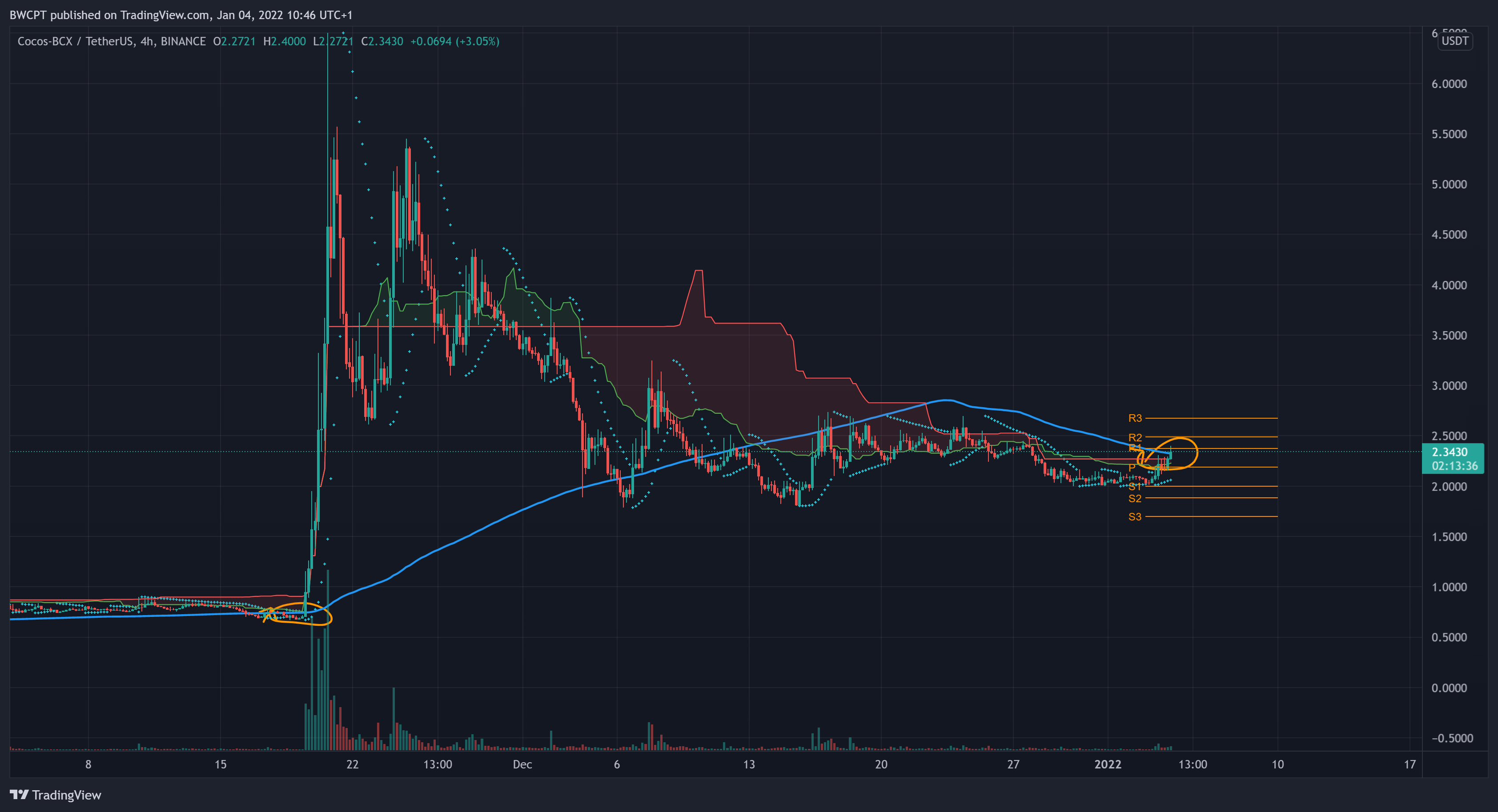
Task: Click the Dec date axis label
Action: coord(522,764)
